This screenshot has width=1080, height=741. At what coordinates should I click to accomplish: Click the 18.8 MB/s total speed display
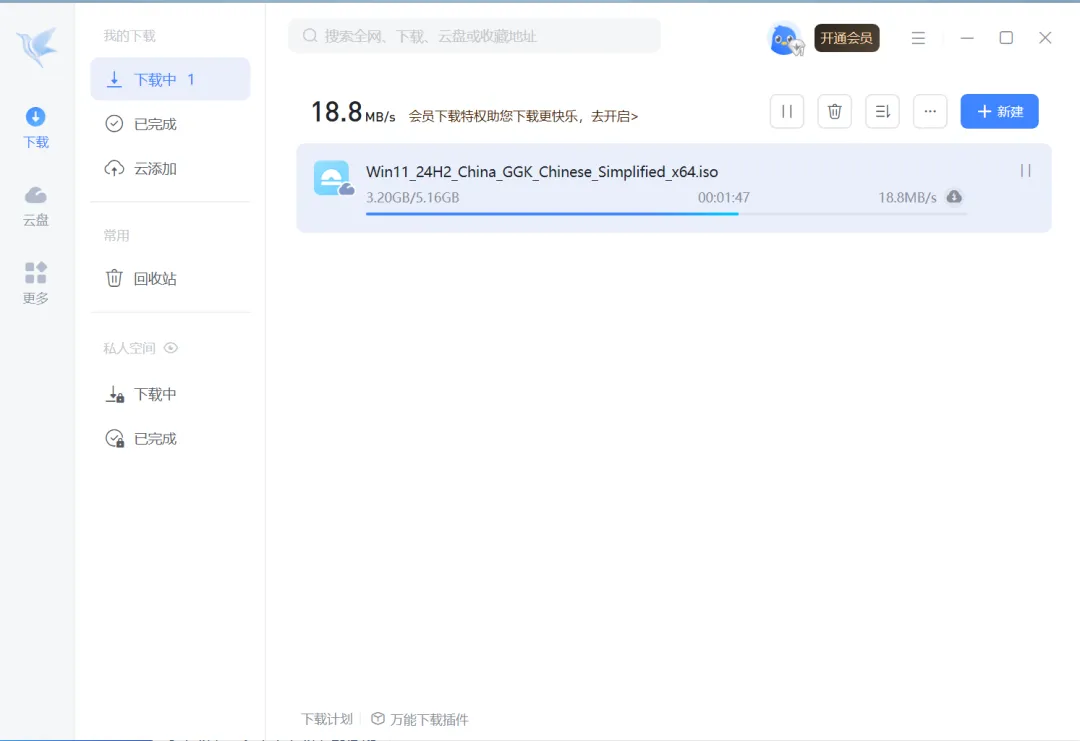tap(353, 112)
